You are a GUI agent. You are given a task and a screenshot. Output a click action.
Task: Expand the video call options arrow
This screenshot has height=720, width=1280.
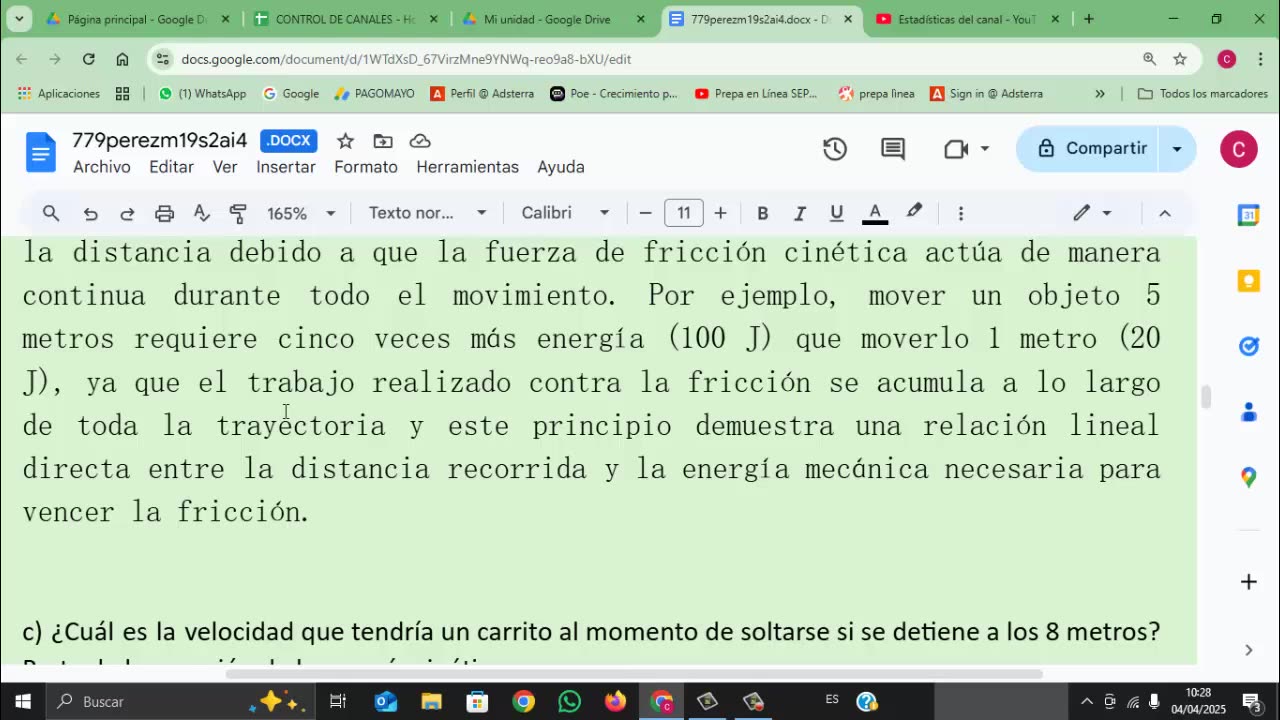pos(985,149)
